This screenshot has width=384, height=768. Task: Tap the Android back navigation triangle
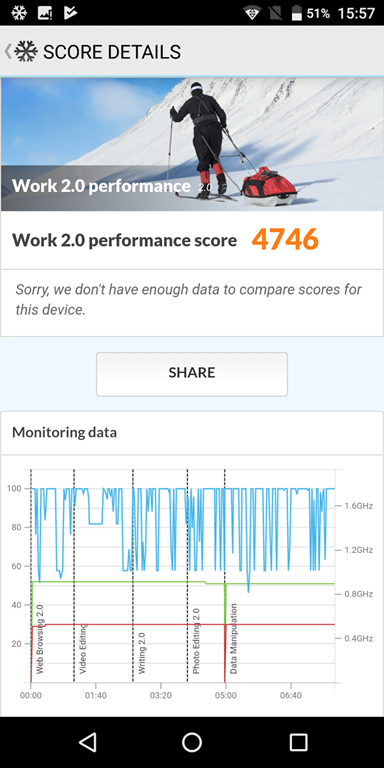point(87,743)
